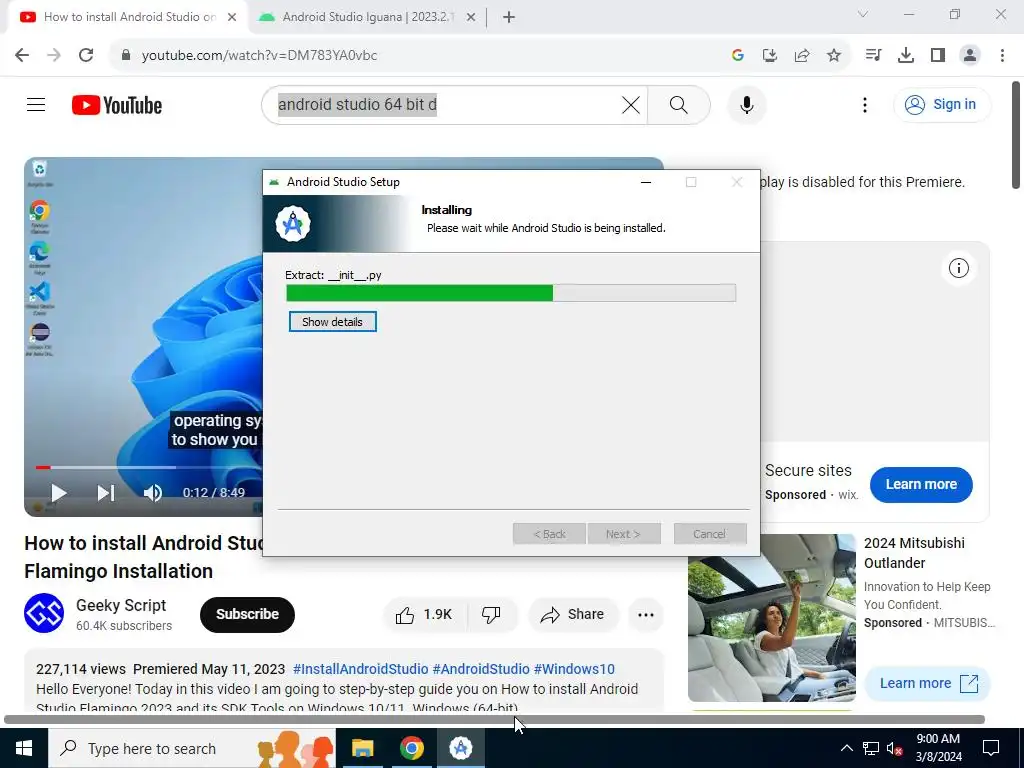Image resolution: width=1024 pixels, height=768 pixels.
Task: Open Chrome media controls icon
Action: pos(874,55)
